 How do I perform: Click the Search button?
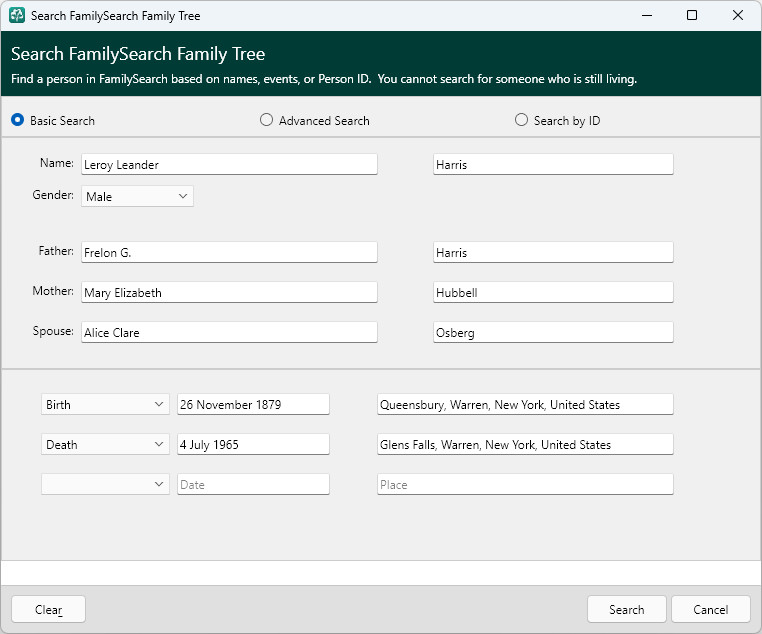click(x=626, y=609)
